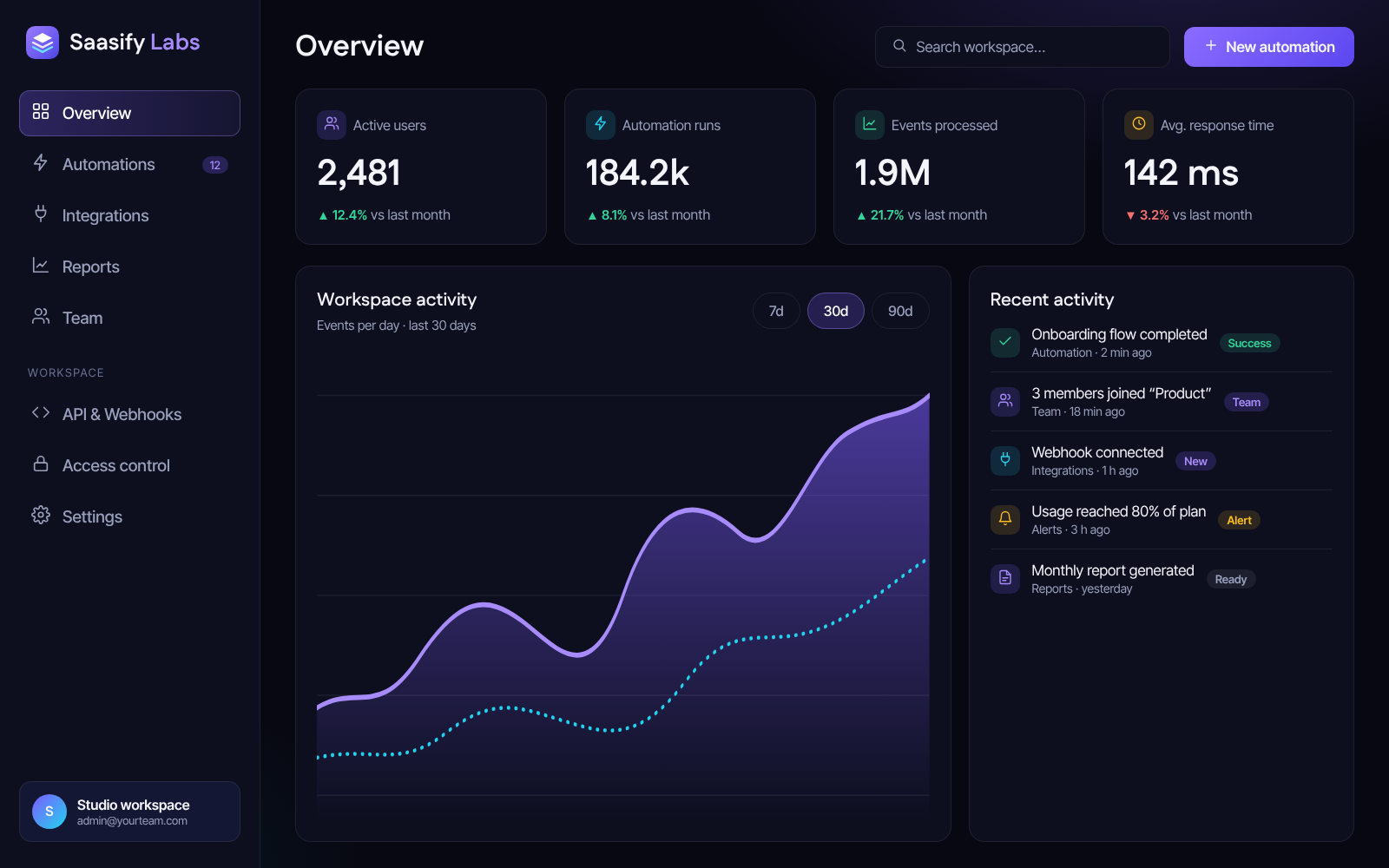Navigate to the Team page
The width and height of the screenshot is (1389, 868).
pyautogui.click(x=129, y=318)
